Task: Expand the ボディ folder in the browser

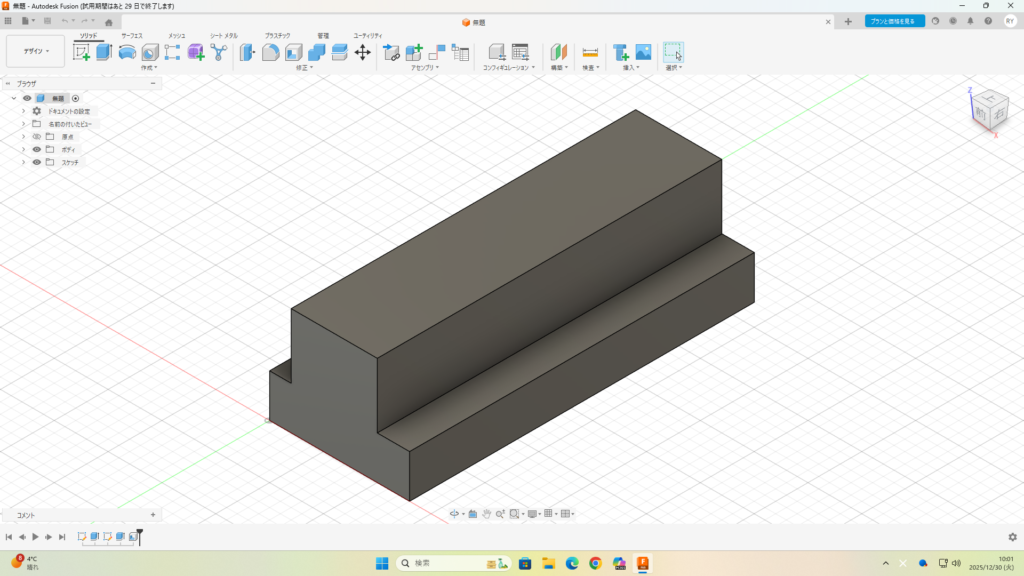Action: coord(23,149)
